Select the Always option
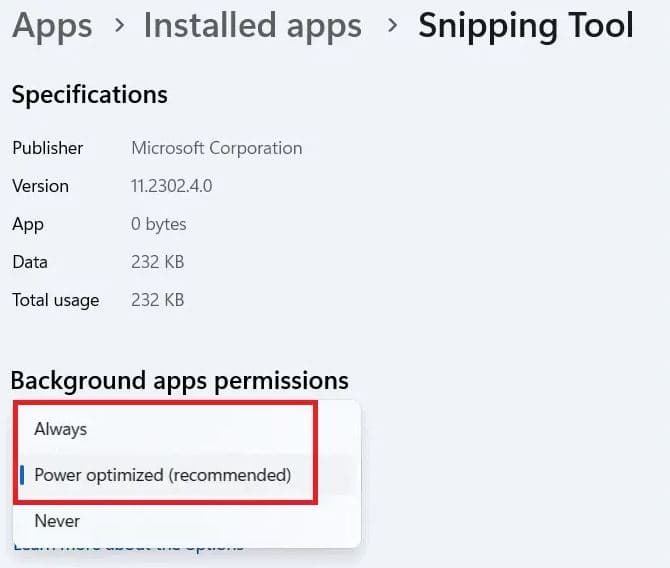 61,429
